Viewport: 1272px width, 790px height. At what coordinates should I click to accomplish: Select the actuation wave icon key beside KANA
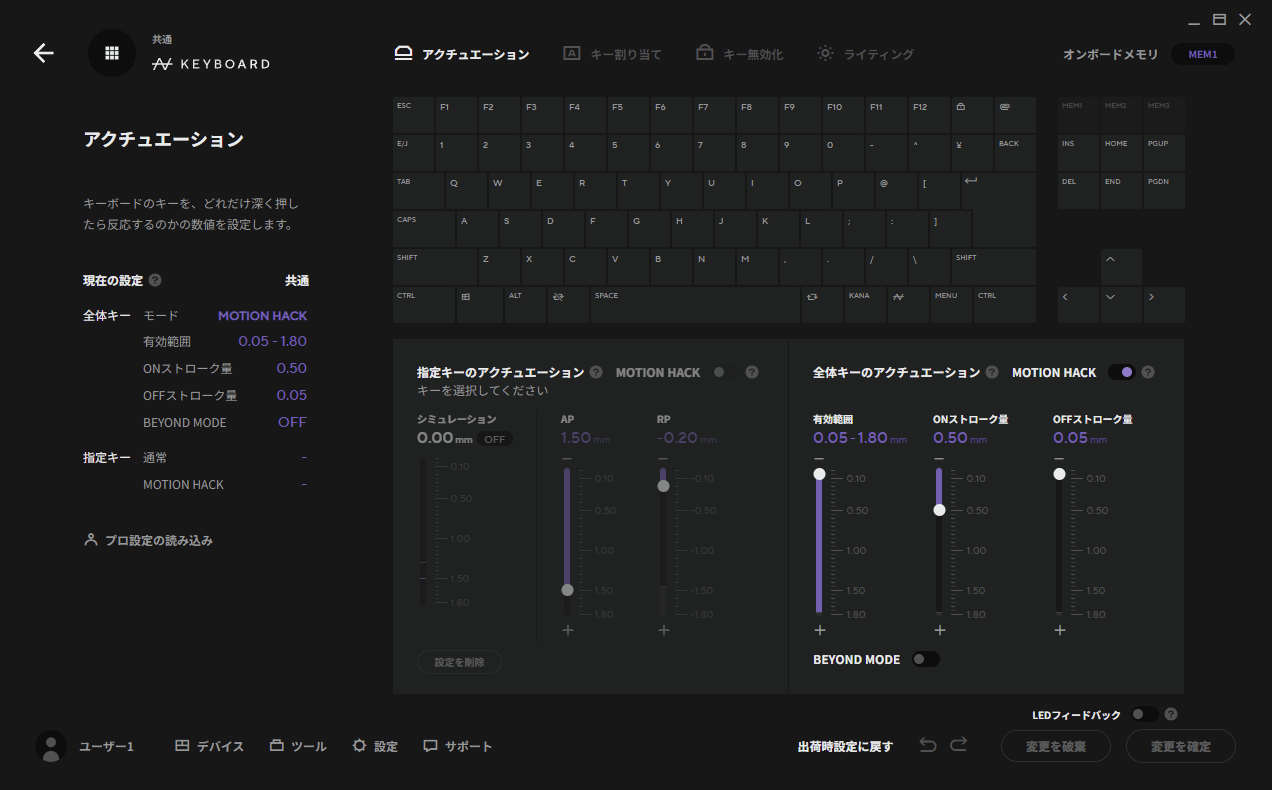[x=908, y=305]
